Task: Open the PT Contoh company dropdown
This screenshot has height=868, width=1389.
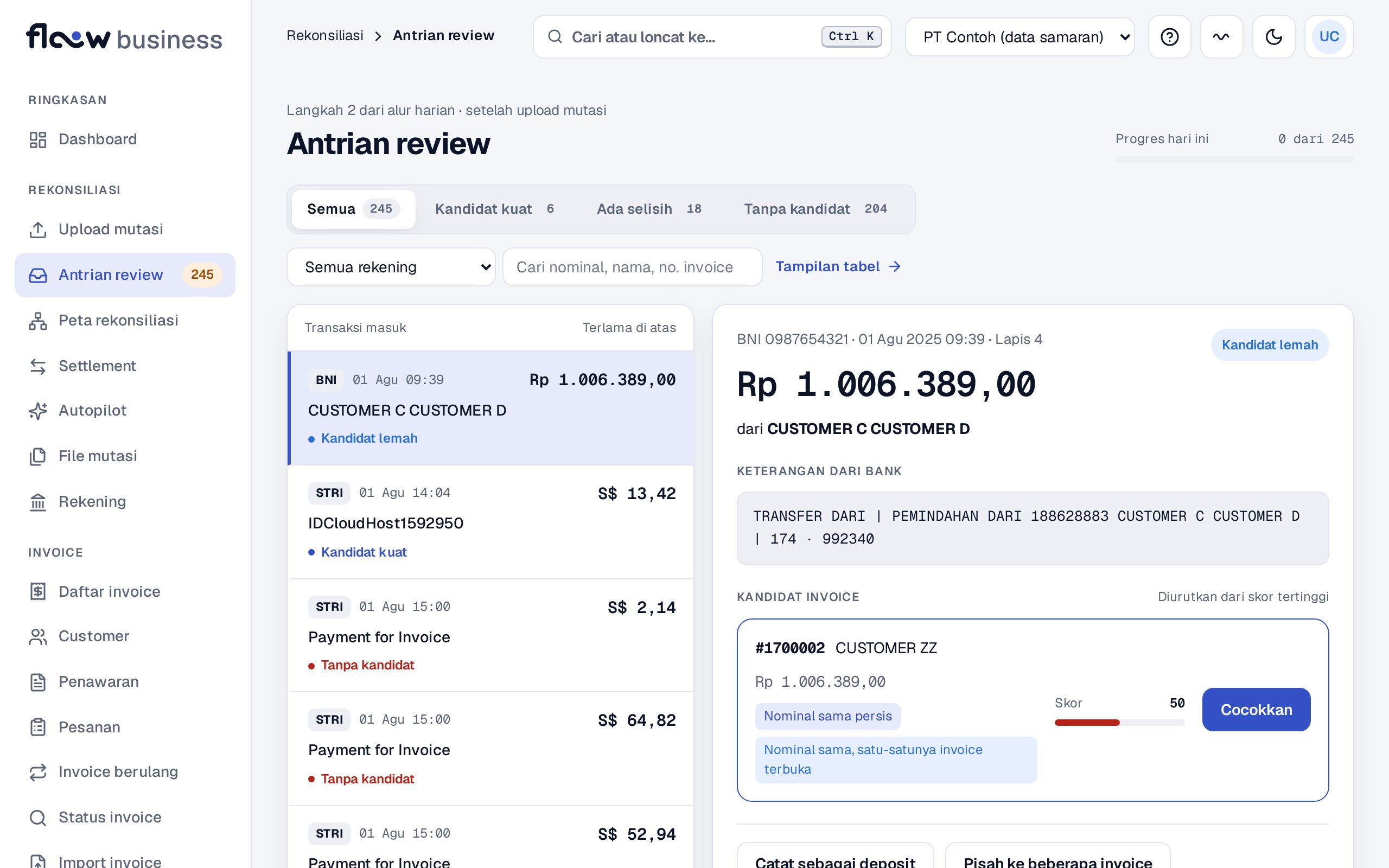Action: 1020,37
